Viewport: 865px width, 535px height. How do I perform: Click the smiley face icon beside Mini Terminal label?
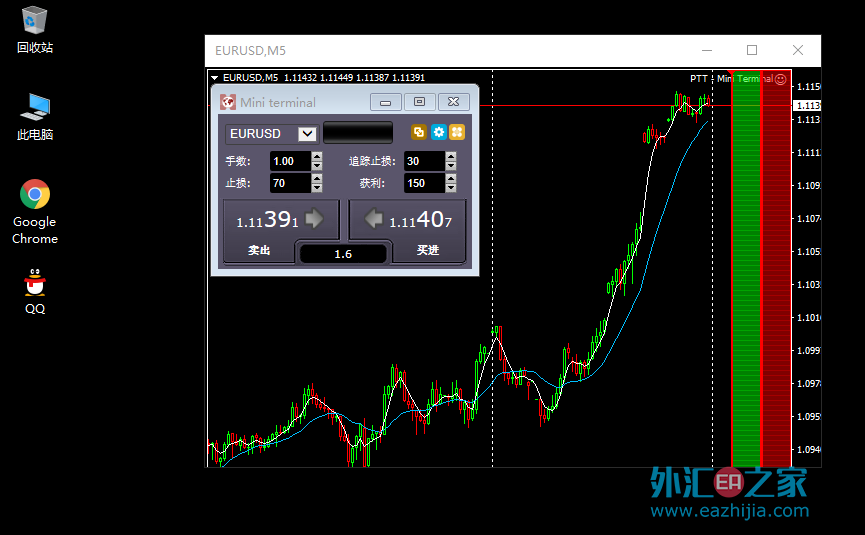click(x=781, y=79)
